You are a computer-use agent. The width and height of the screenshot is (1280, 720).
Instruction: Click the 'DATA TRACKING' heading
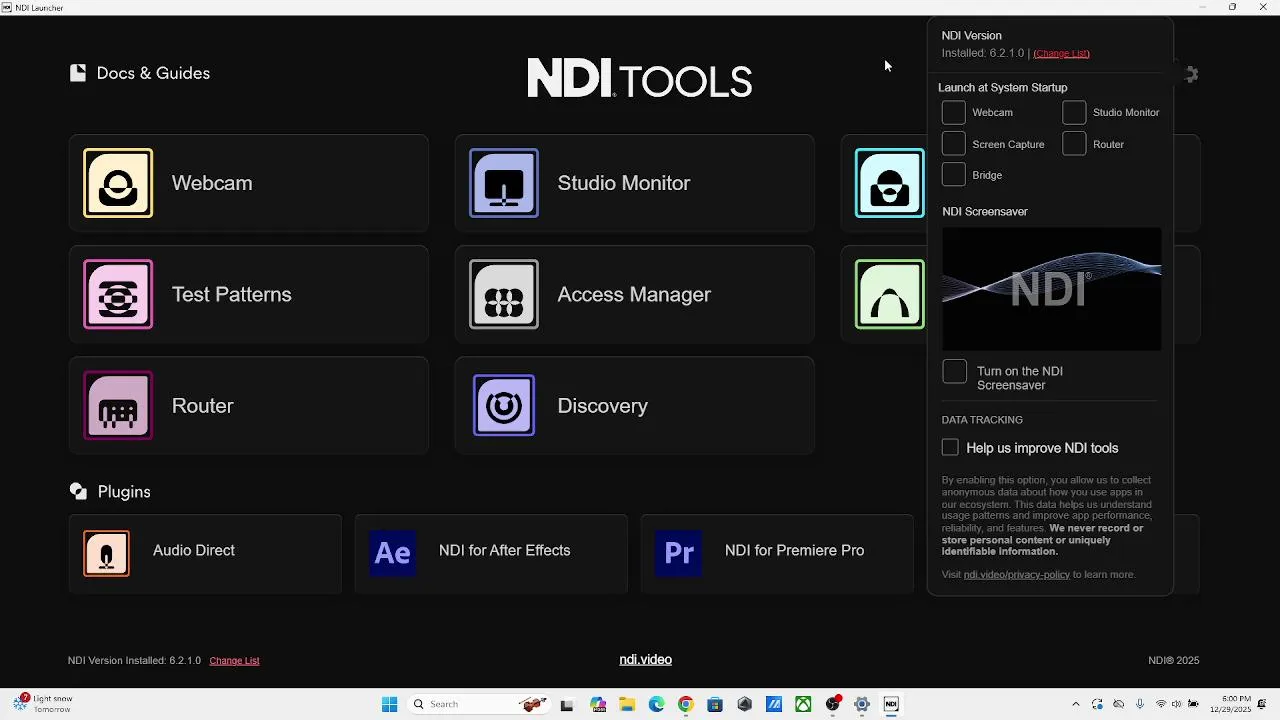pos(982,420)
